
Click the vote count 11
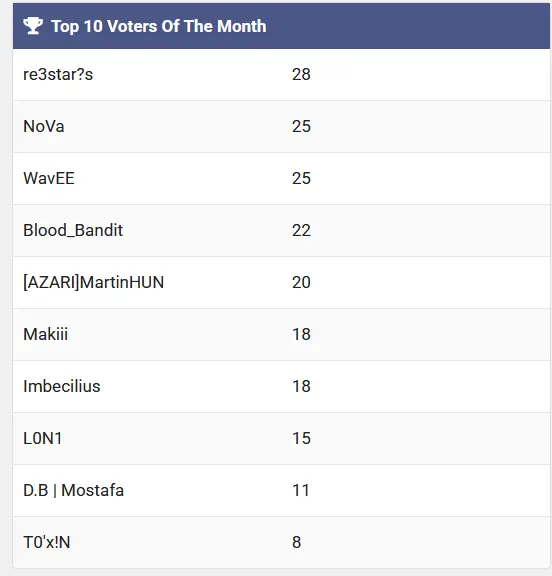301,490
